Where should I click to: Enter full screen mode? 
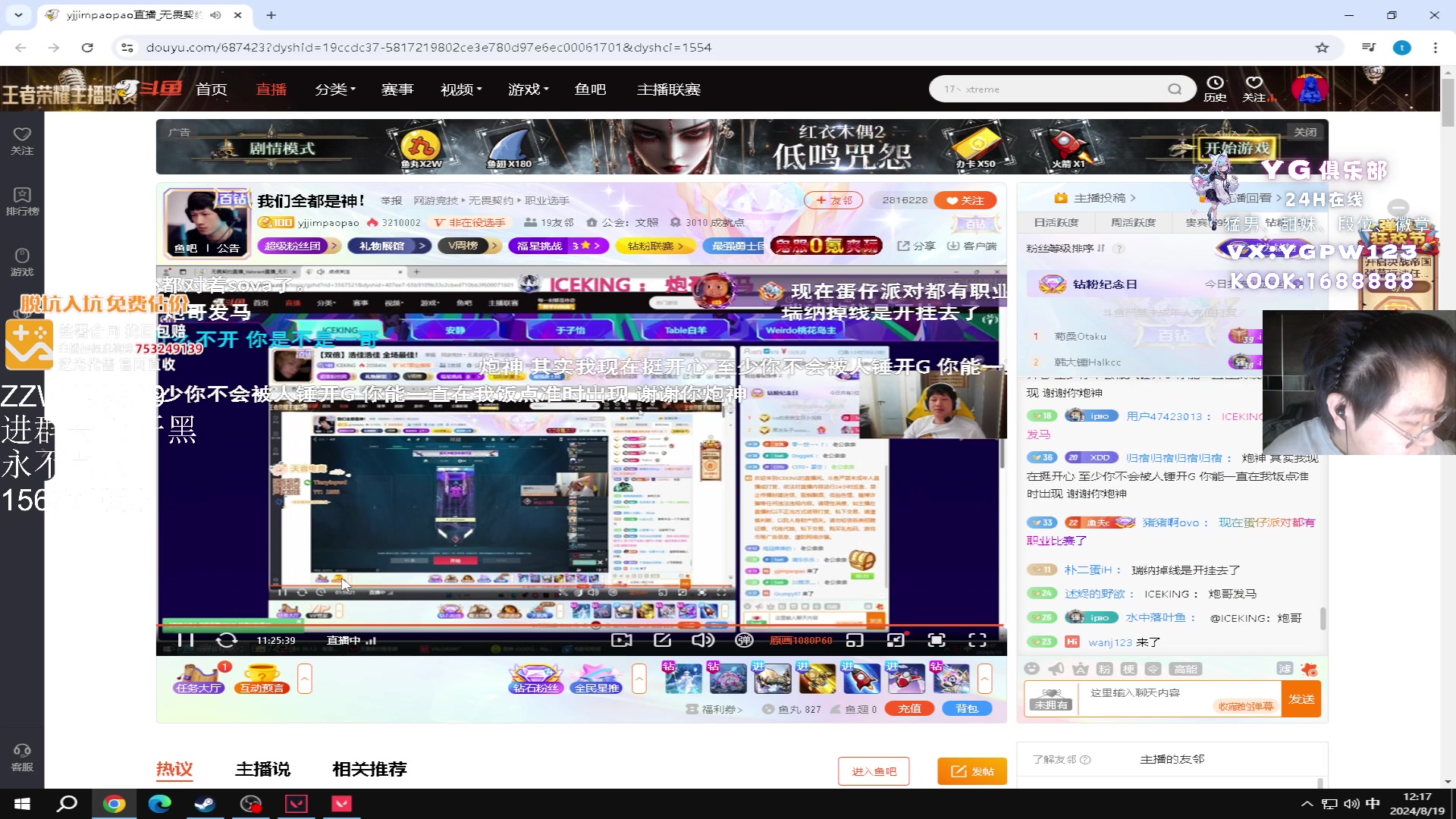[977, 640]
